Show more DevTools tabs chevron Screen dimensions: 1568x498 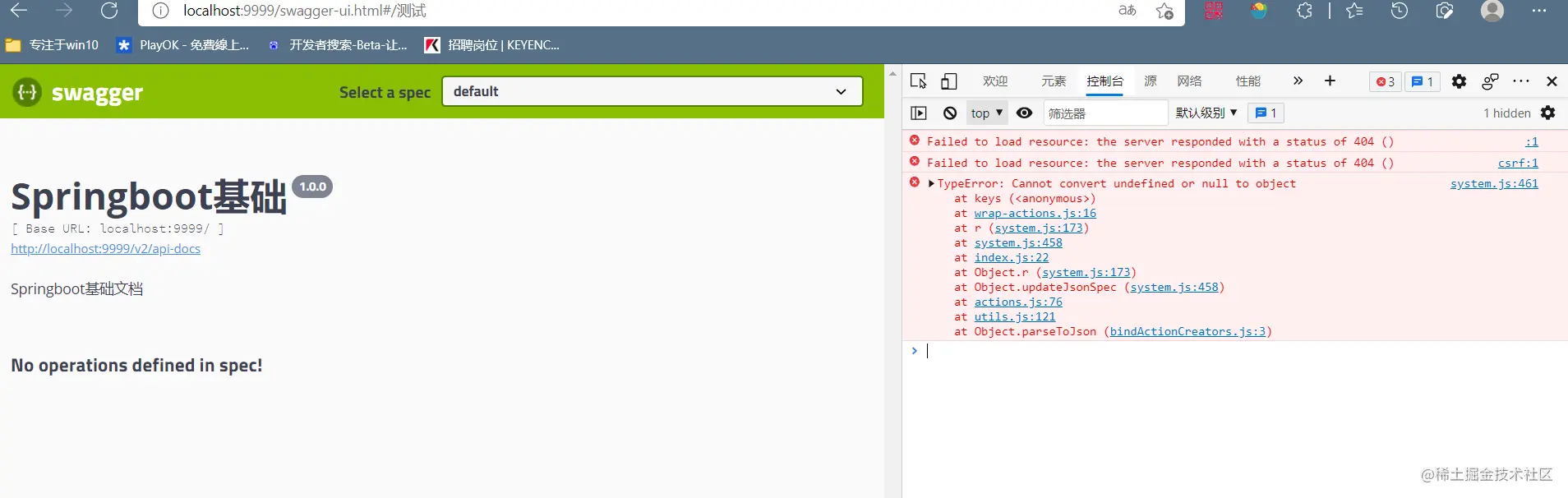tap(1298, 81)
